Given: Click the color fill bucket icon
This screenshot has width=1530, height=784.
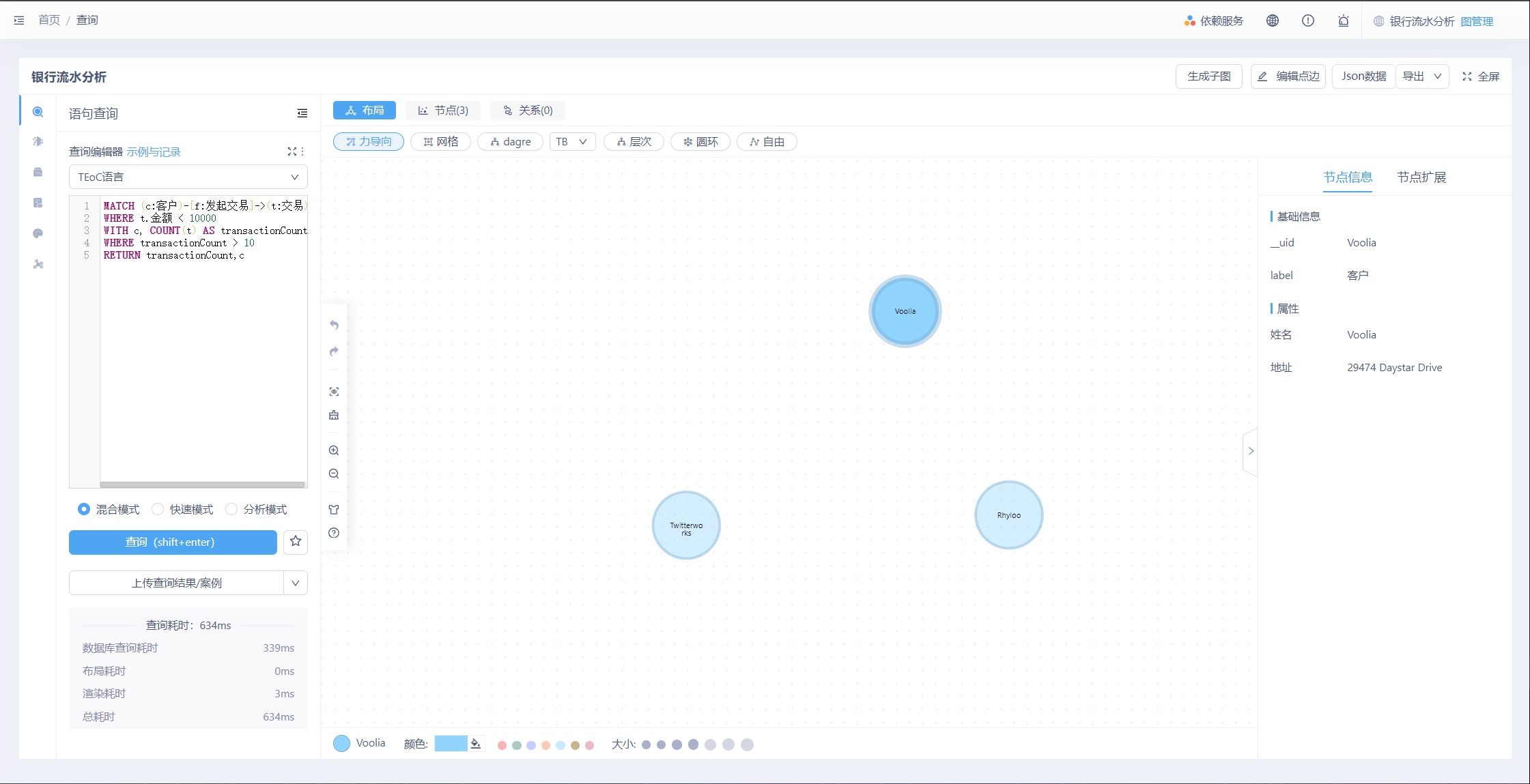Looking at the screenshot, I should click(476, 744).
